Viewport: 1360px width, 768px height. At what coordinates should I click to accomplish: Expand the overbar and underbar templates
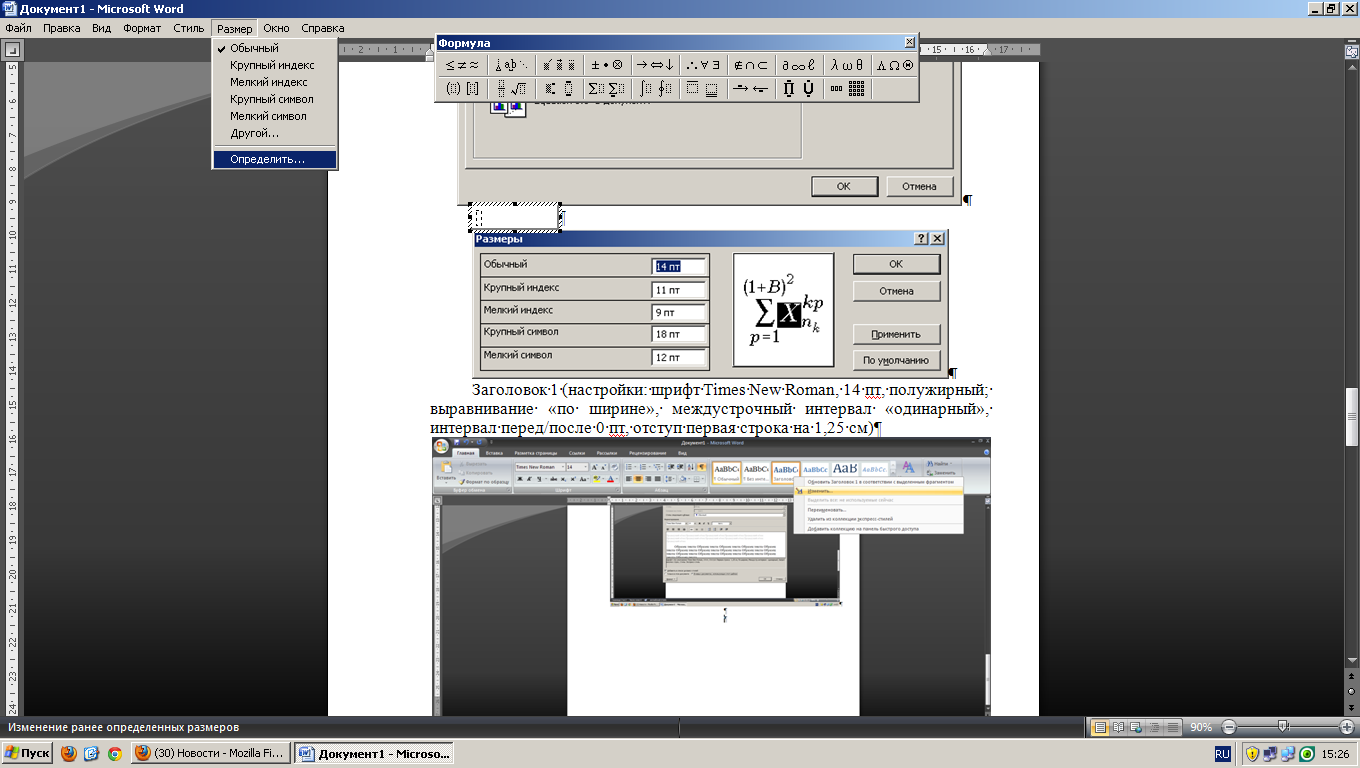[x=703, y=89]
